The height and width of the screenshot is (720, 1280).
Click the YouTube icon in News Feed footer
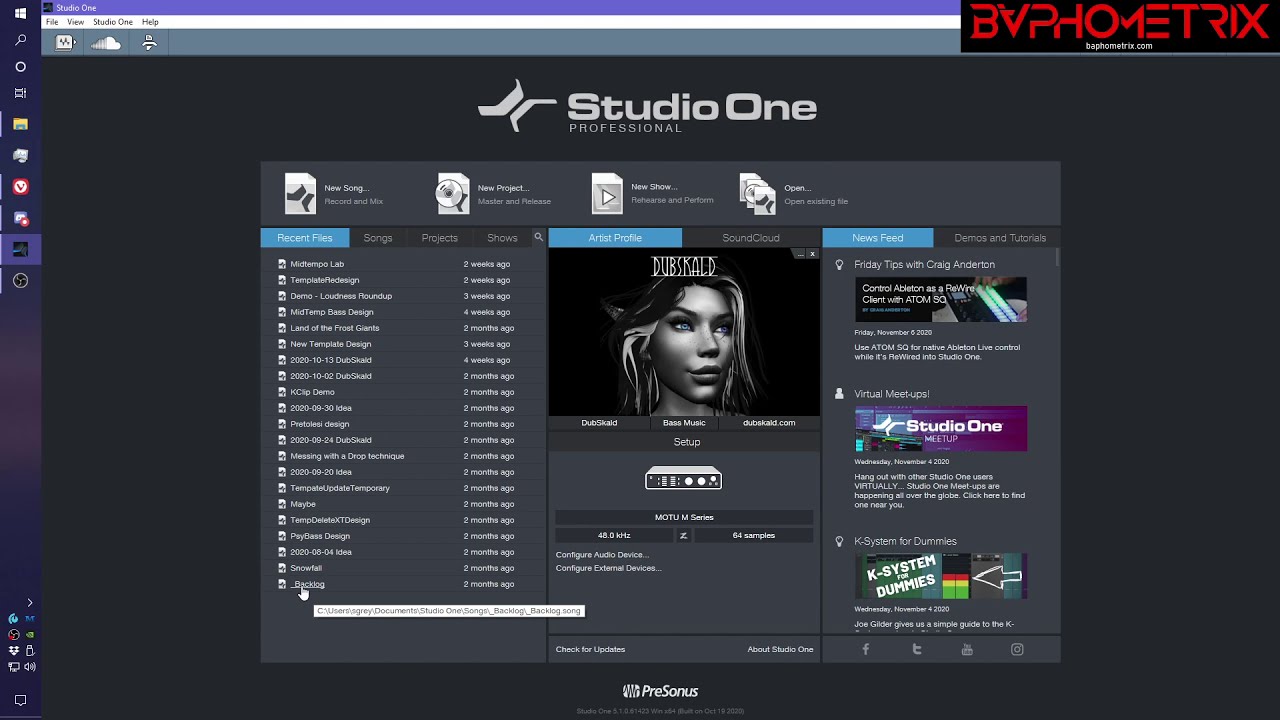click(967, 649)
